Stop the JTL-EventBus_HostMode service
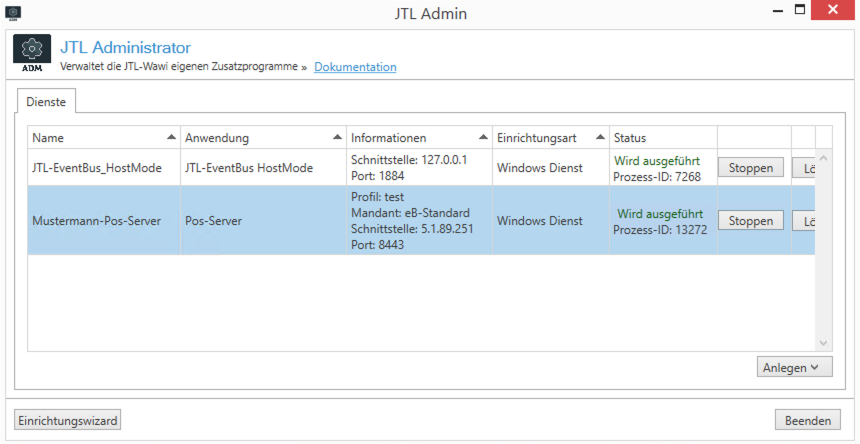 750,168
